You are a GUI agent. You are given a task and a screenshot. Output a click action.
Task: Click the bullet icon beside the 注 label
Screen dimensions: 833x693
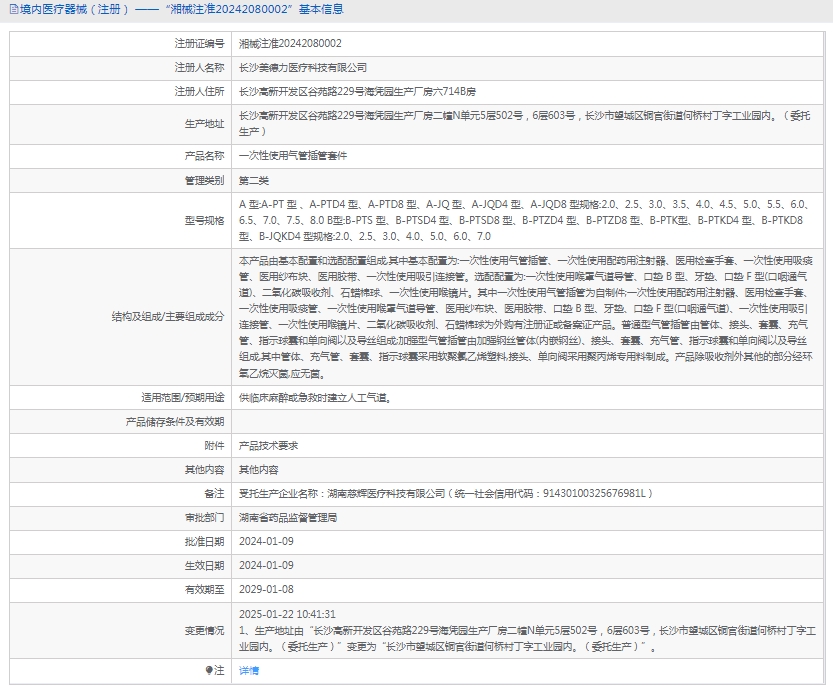click(208, 671)
